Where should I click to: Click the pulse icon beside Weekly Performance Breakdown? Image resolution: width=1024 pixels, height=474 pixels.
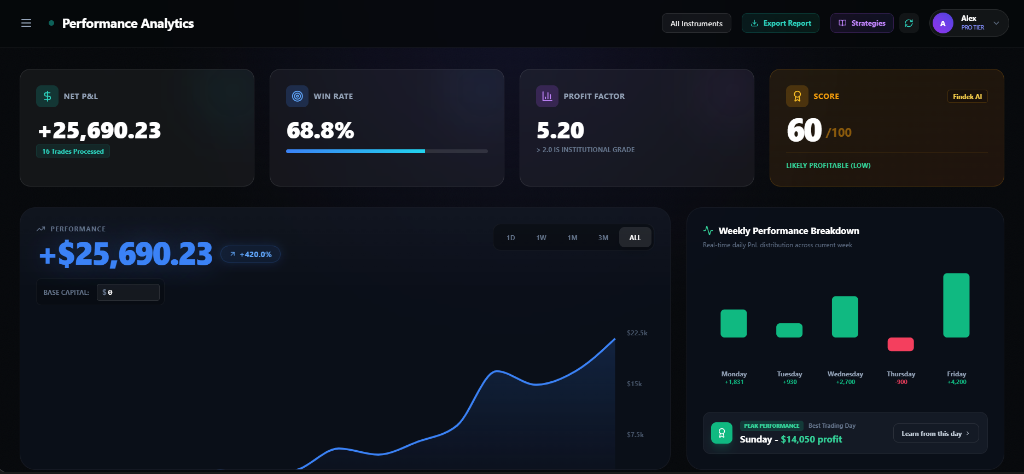(708, 230)
